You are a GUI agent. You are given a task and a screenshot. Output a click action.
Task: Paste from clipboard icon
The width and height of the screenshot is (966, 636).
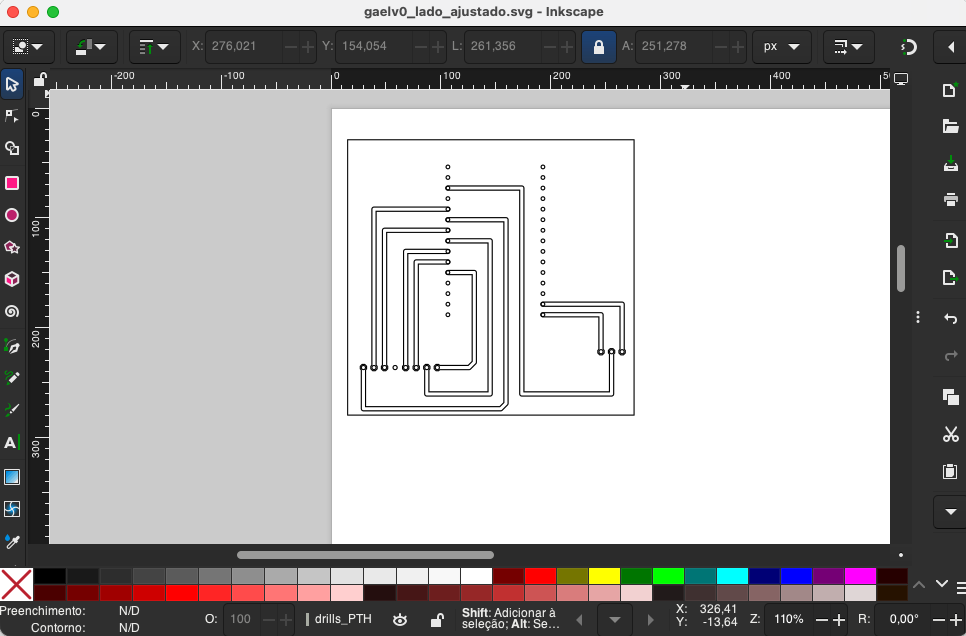coord(950,471)
